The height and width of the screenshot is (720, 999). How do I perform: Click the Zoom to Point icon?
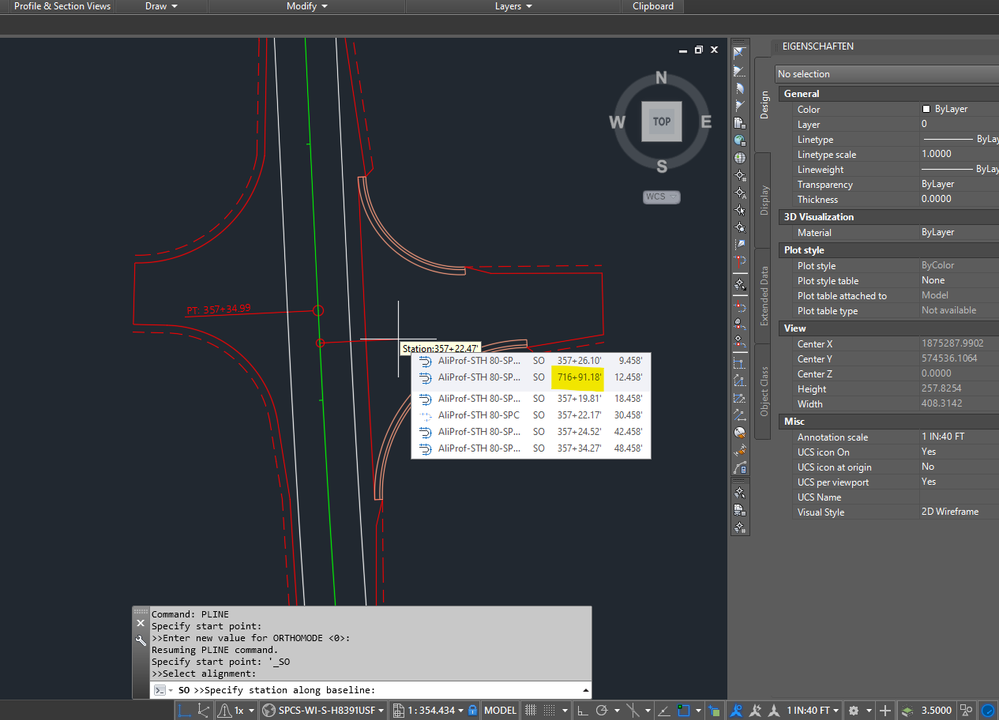(x=739, y=227)
